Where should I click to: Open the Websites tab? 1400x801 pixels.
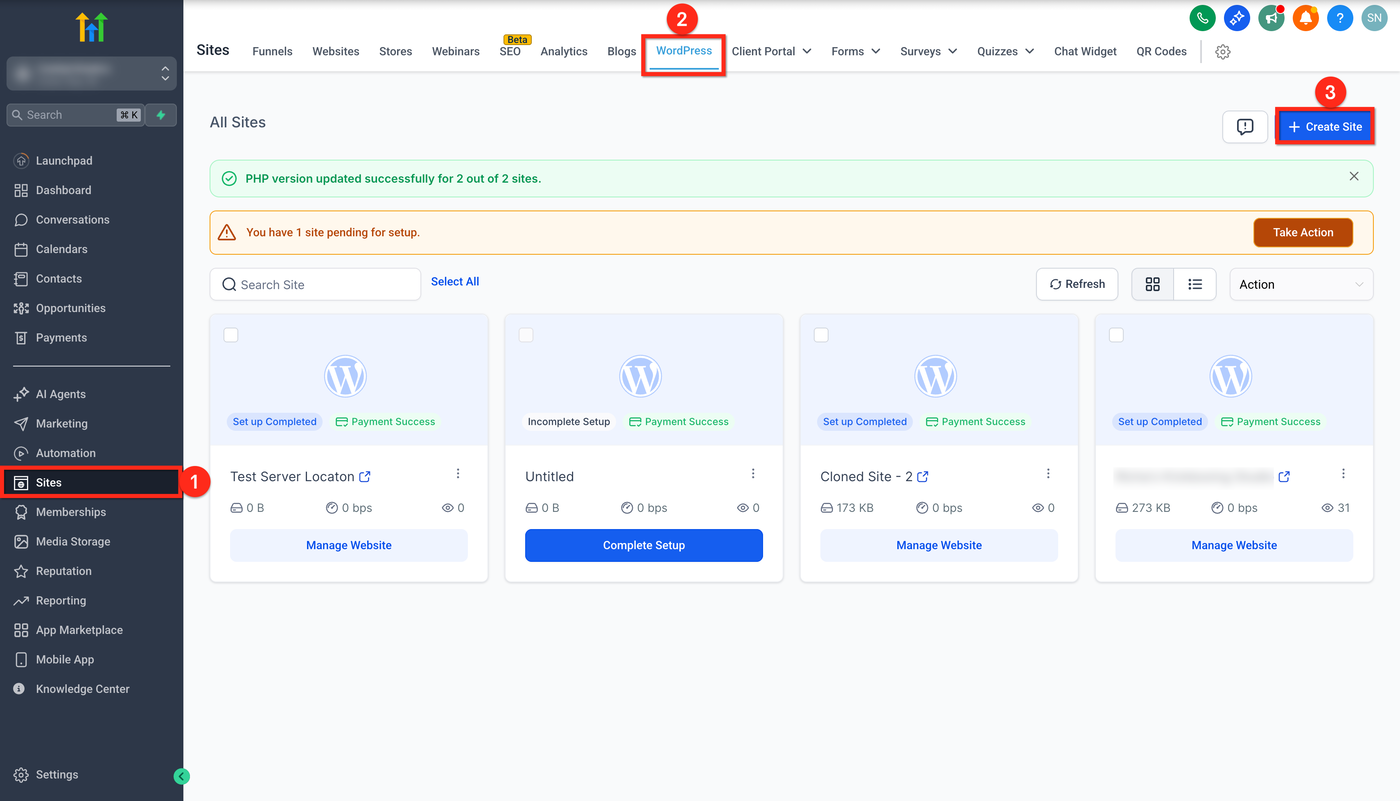(x=336, y=52)
